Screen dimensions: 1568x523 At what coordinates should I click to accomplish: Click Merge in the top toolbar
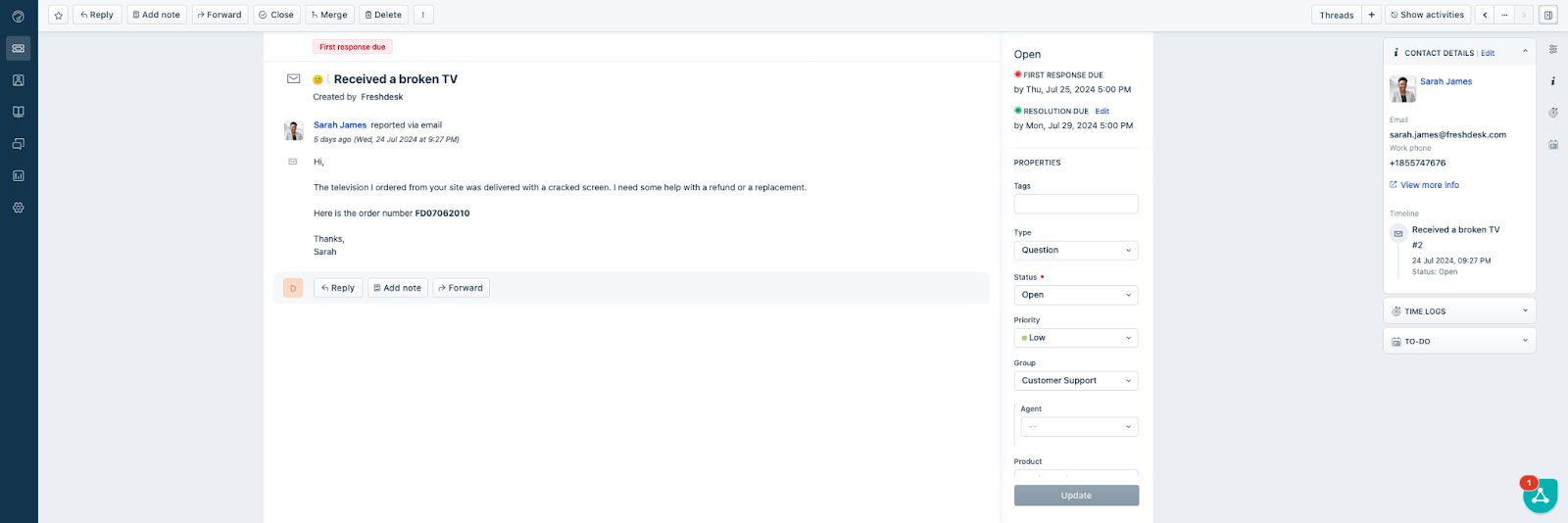tap(329, 15)
